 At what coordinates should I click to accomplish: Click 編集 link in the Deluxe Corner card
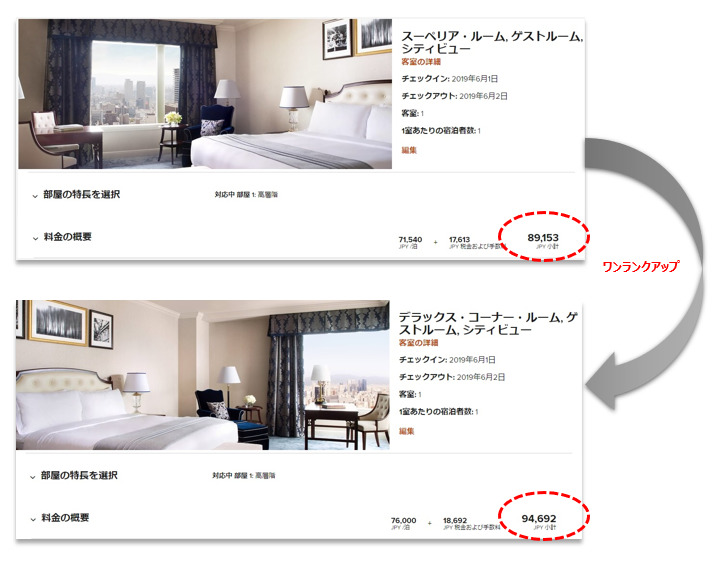[407, 431]
